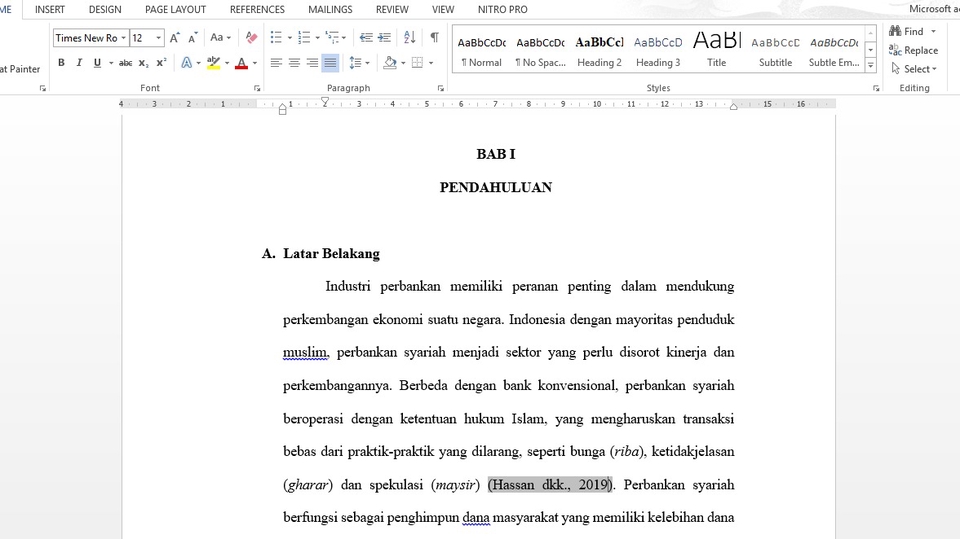This screenshot has width=960, height=539.
Task: Click the Shading paint bucket icon
Action: click(389, 63)
